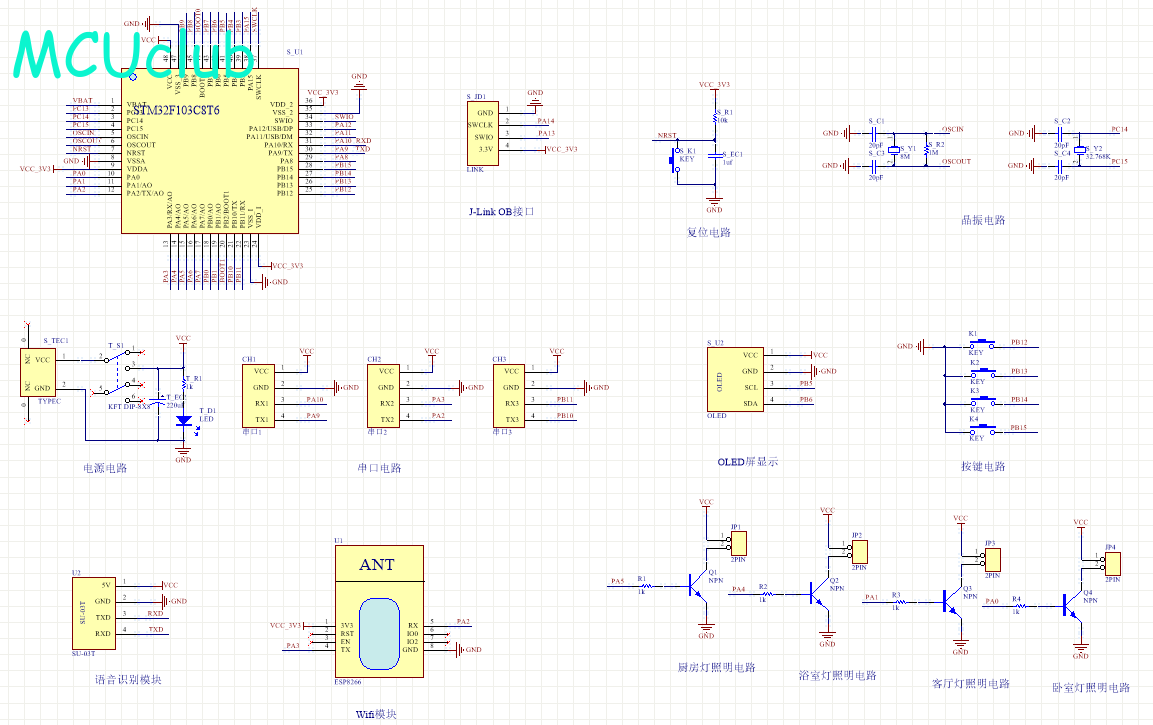The width and height of the screenshot is (1153, 725).
Task: Click the '浴室灯照明电路' label
Action: tap(838, 675)
